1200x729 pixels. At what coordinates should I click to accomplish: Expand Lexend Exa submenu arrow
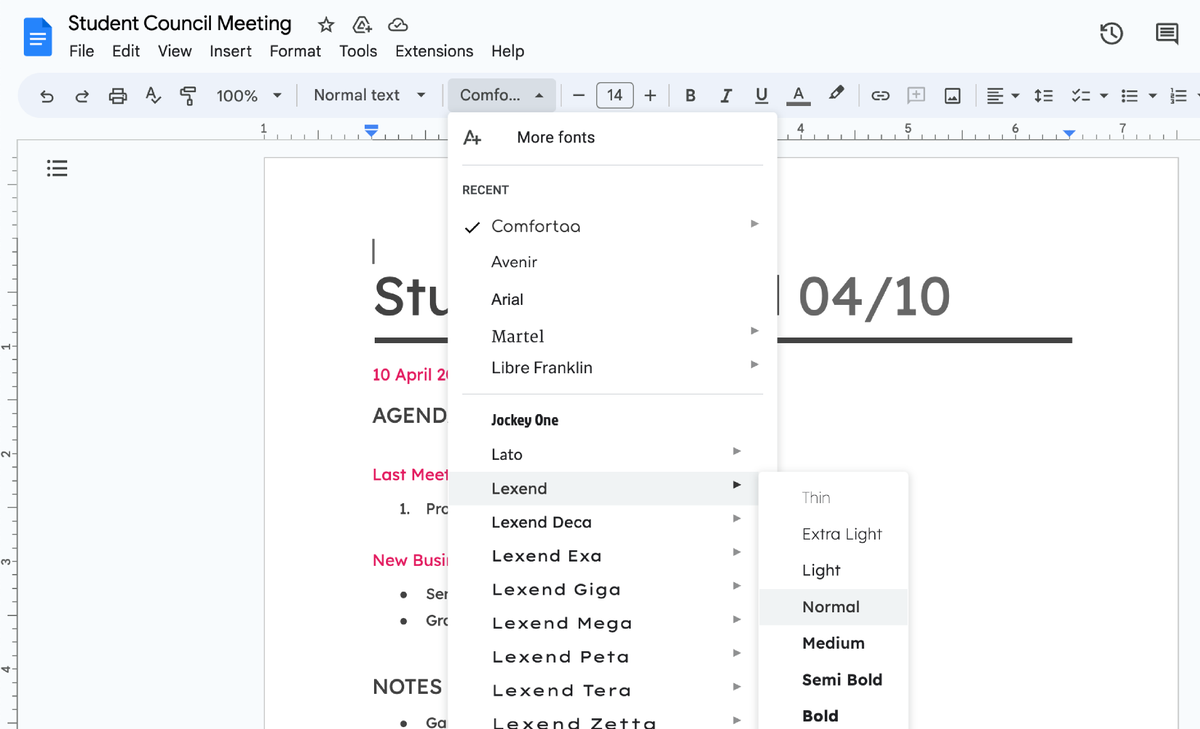coord(736,553)
